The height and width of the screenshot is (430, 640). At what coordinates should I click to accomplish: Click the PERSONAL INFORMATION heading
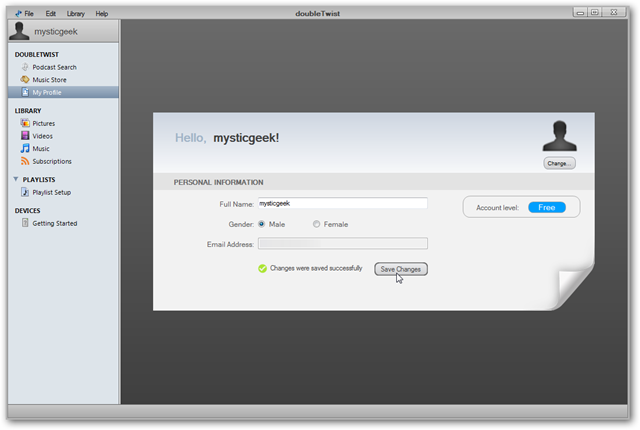tap(218, 182)
